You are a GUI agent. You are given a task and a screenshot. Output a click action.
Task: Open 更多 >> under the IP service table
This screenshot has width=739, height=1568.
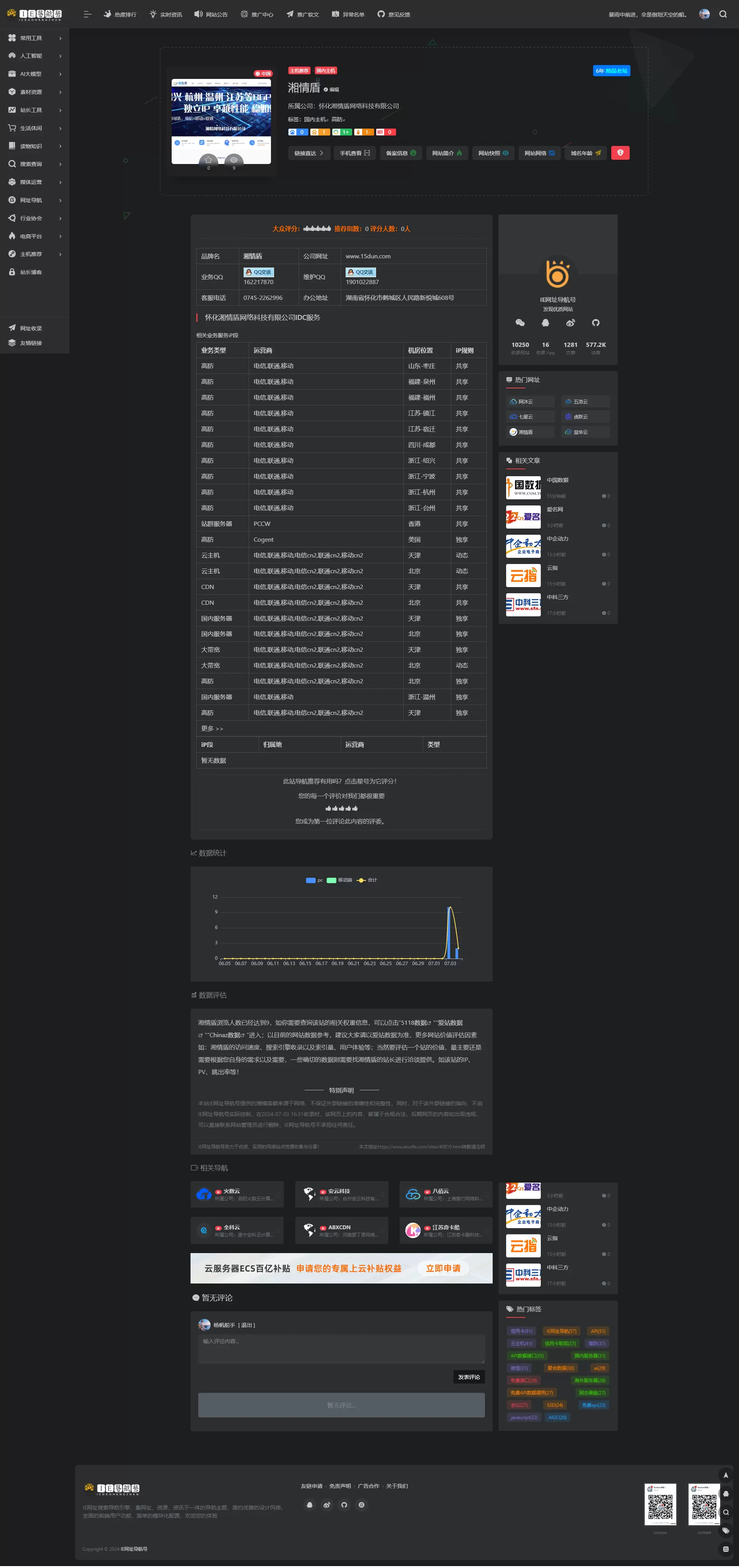[x=212, y=728]
